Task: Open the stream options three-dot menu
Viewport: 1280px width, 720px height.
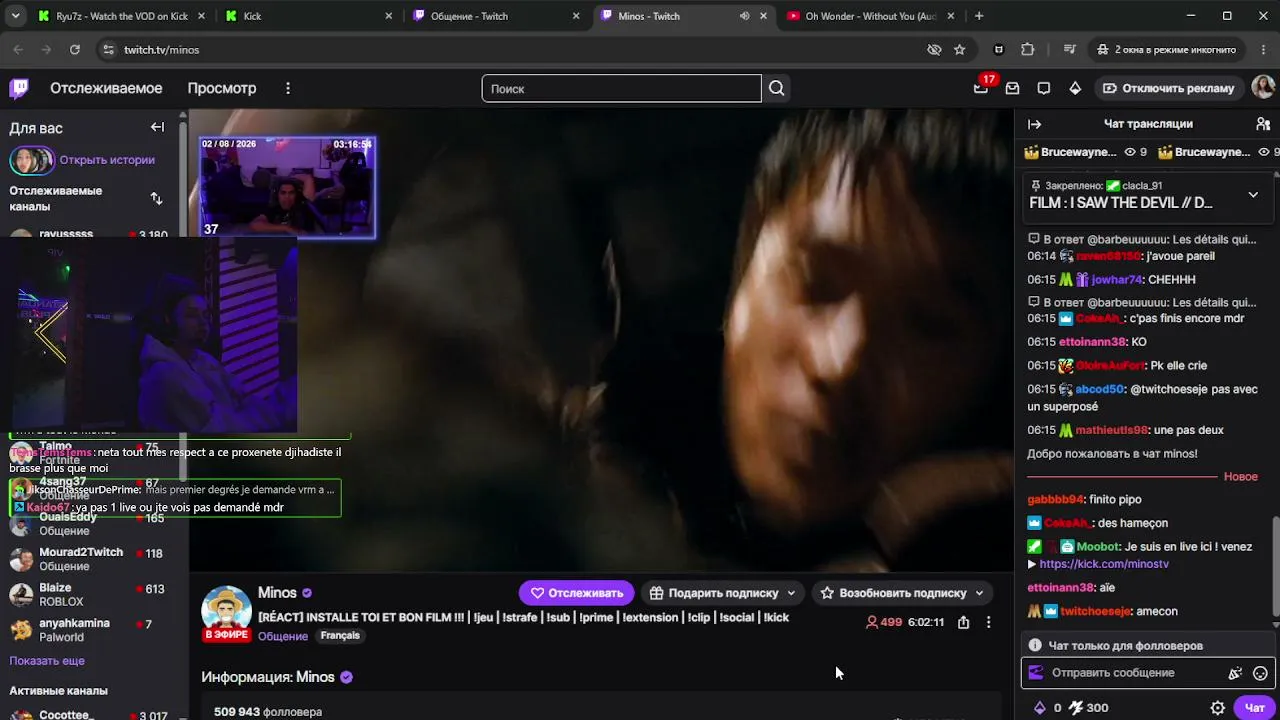Action: [x=988, y=622]
